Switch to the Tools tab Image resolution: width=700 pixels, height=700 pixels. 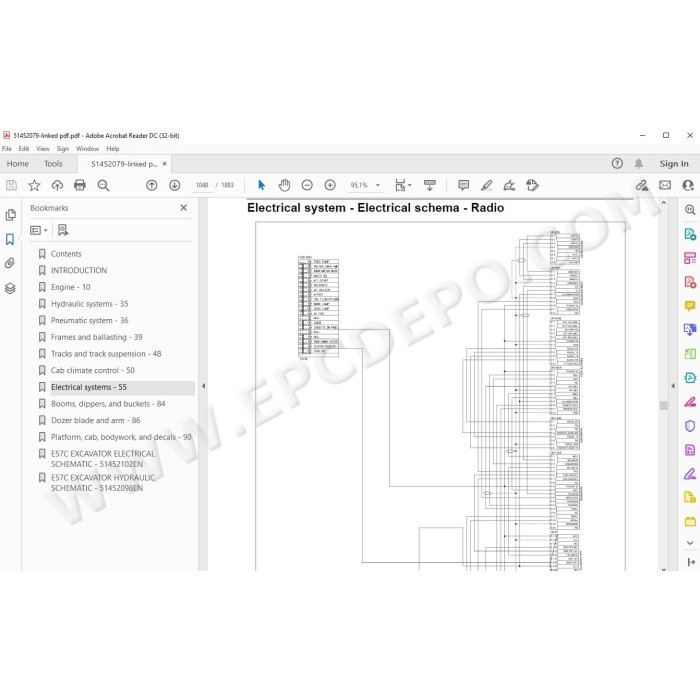[x=53, y=164]
